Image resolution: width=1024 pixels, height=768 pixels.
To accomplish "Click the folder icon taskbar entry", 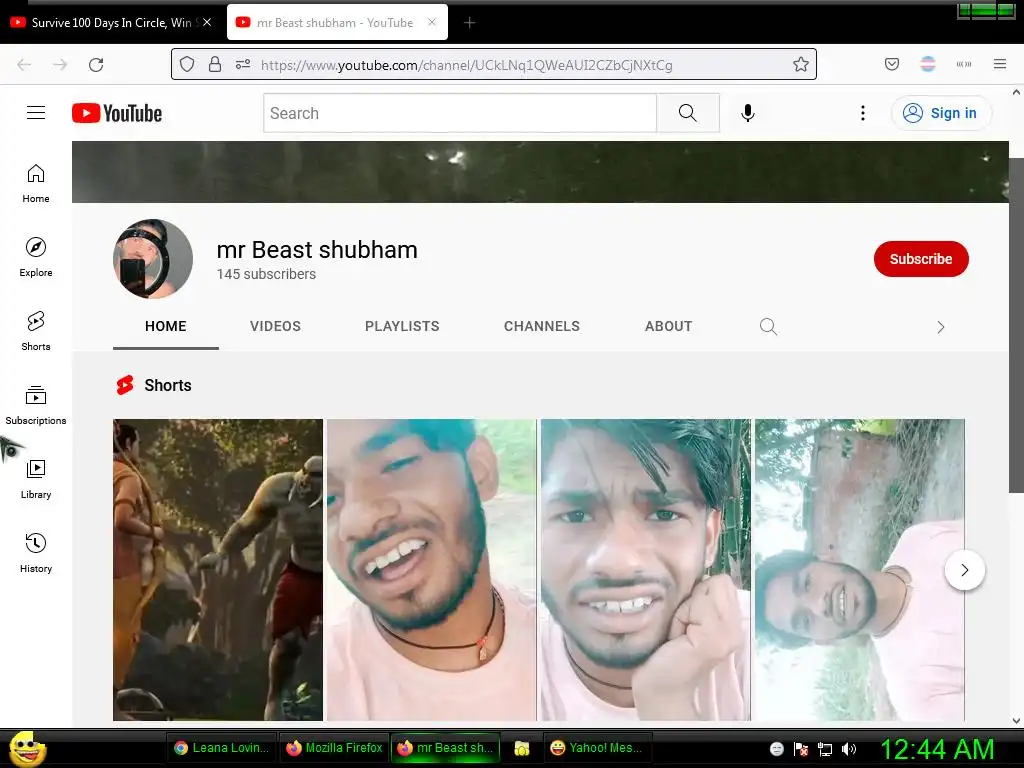I will coord(521,748).
